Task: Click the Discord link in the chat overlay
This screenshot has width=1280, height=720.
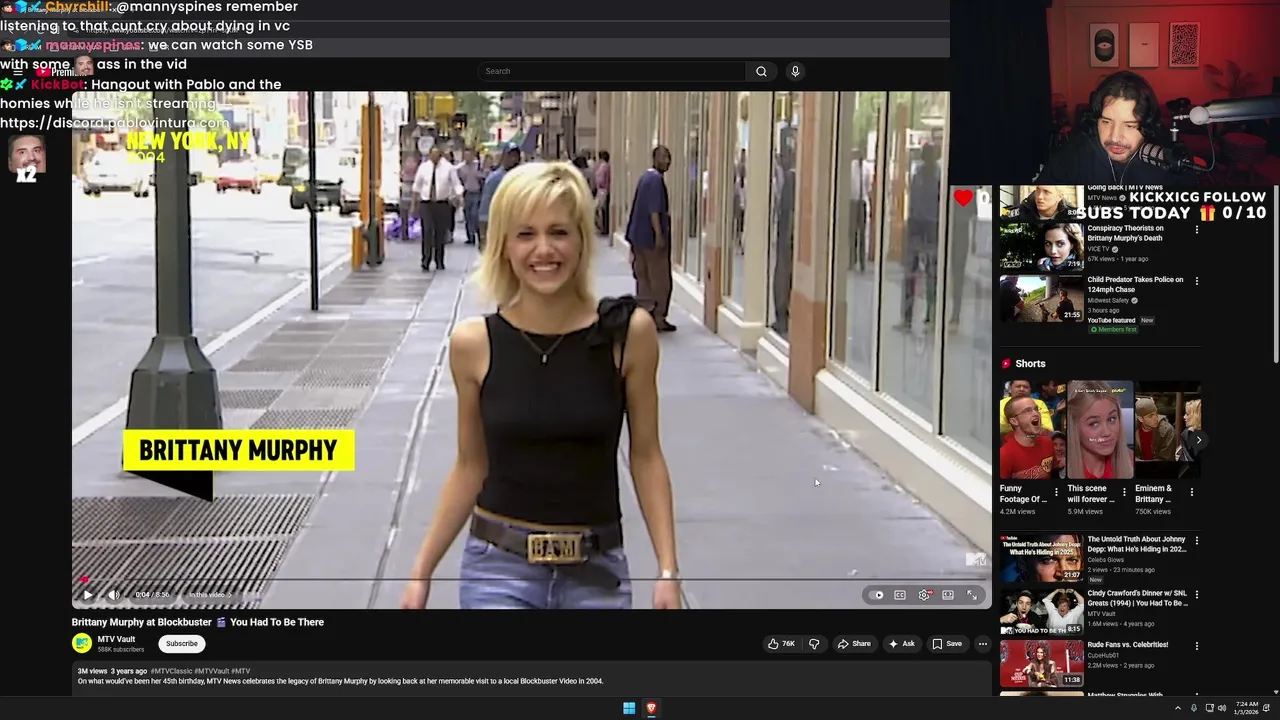Action: [115, 123]
